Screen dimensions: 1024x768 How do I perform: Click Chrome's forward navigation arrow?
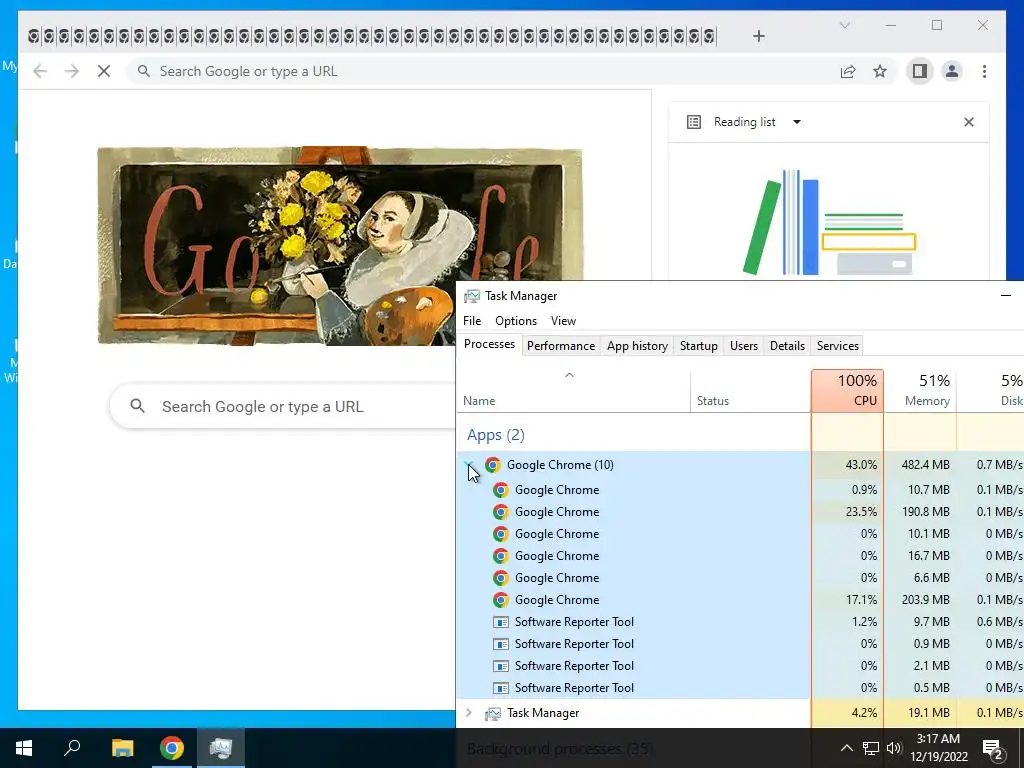coord(72,71)
